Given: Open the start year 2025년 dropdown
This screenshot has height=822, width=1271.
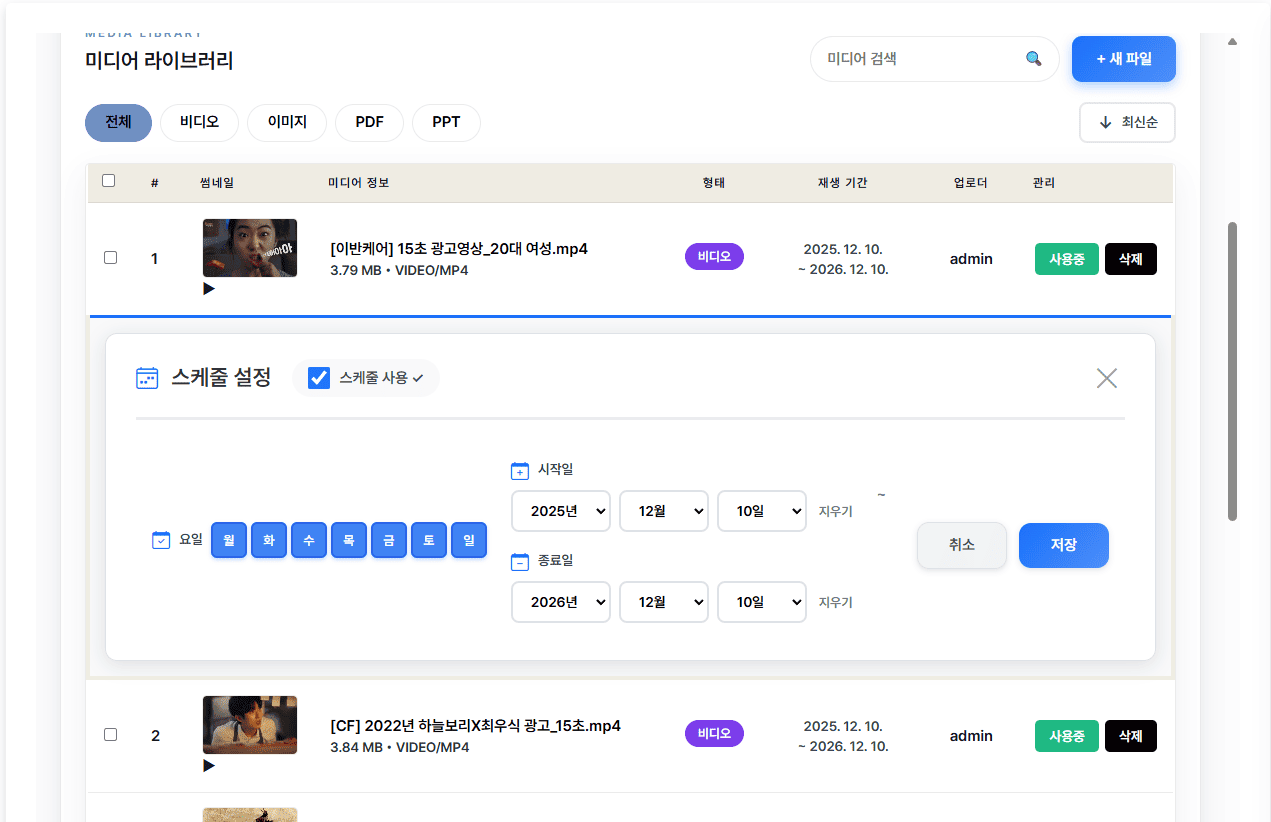Looking at the screenshot, I should (560, 511).
